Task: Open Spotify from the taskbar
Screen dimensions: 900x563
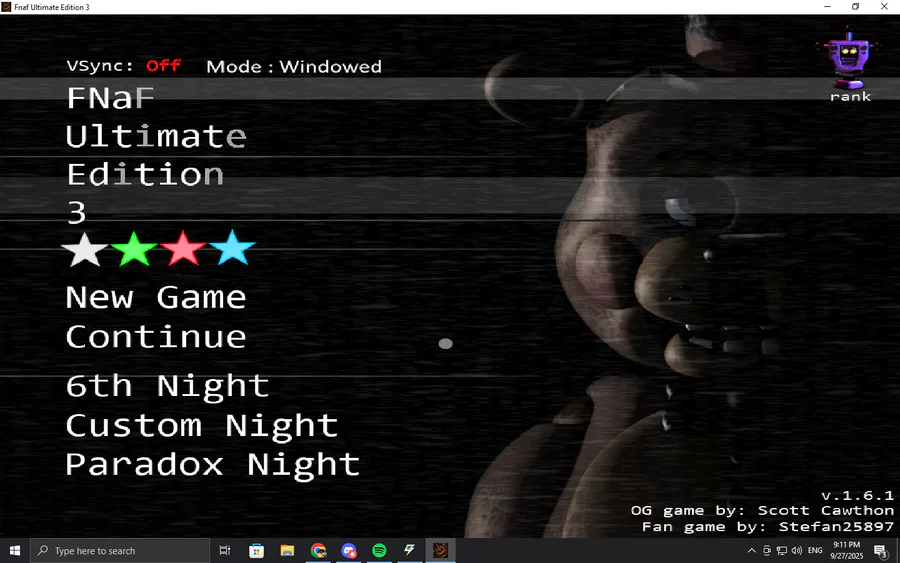Action: [379, 551]
